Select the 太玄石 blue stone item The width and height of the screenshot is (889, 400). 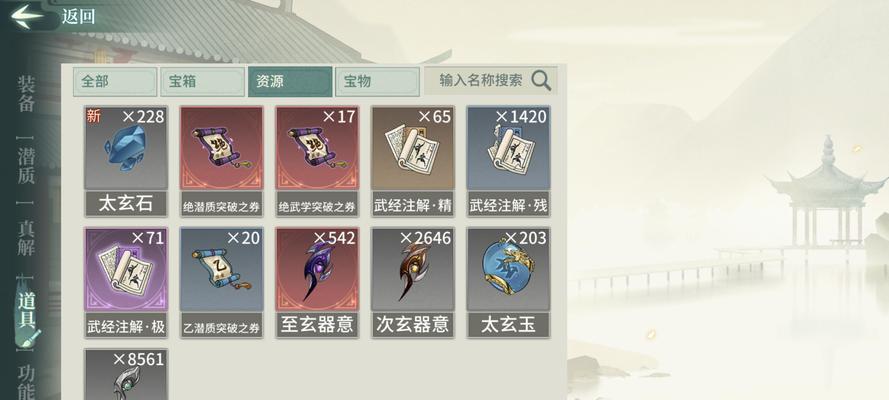126,161
